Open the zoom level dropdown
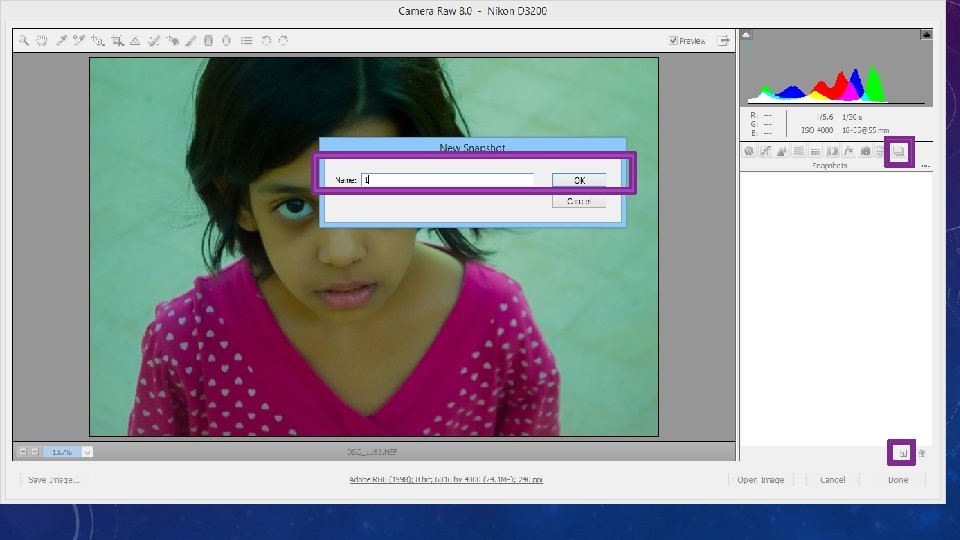The image size is (960, 540). pyautogui.click(x=87, y=452)
